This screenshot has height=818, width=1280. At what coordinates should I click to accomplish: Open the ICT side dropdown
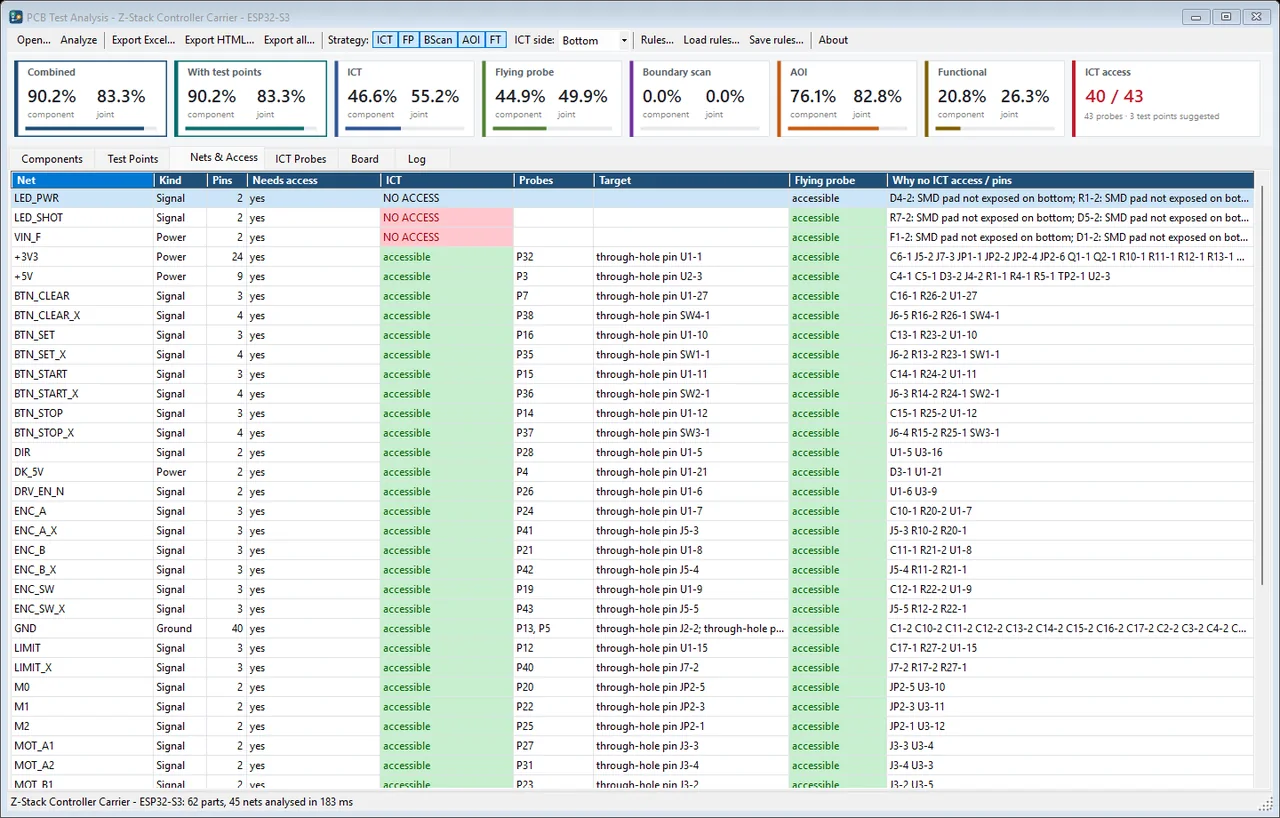tap(594, 40)
